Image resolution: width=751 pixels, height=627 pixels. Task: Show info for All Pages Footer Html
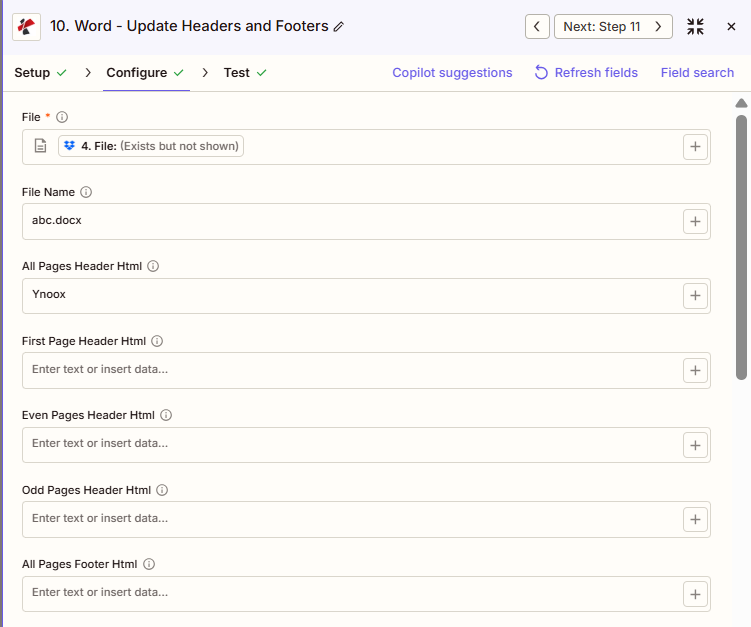[x=149, y=564]
